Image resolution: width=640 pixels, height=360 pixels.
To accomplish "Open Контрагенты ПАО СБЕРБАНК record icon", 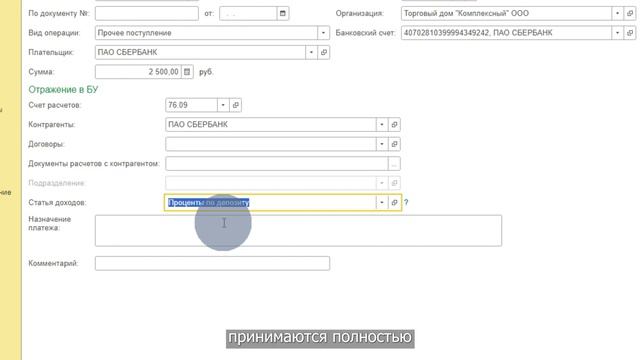I will 394,124.
